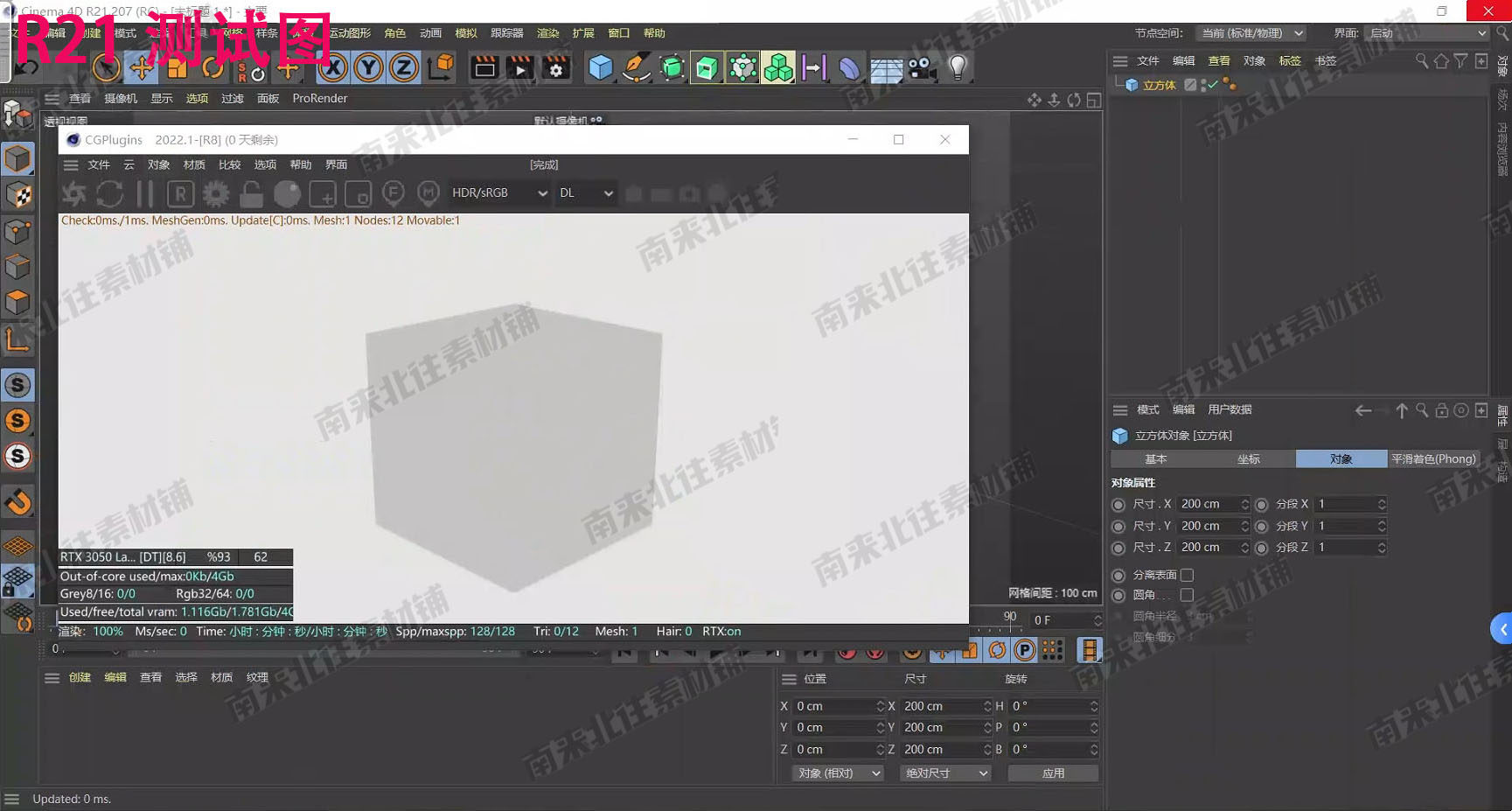Viewport: 1512px width, 811px height.
Task: Open DL kernel dropdown
Action: pos(586,192)
